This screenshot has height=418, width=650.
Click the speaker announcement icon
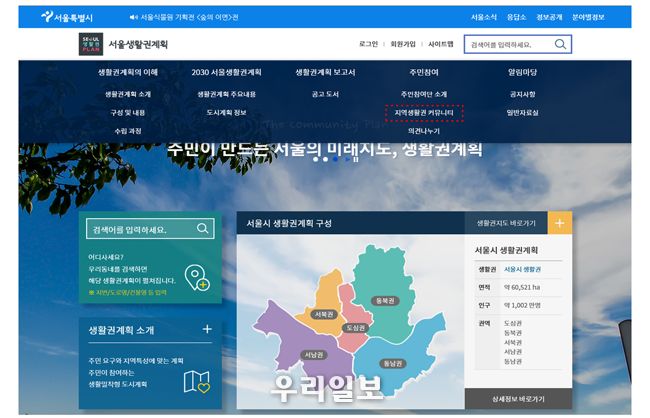[x=133, y=17]
